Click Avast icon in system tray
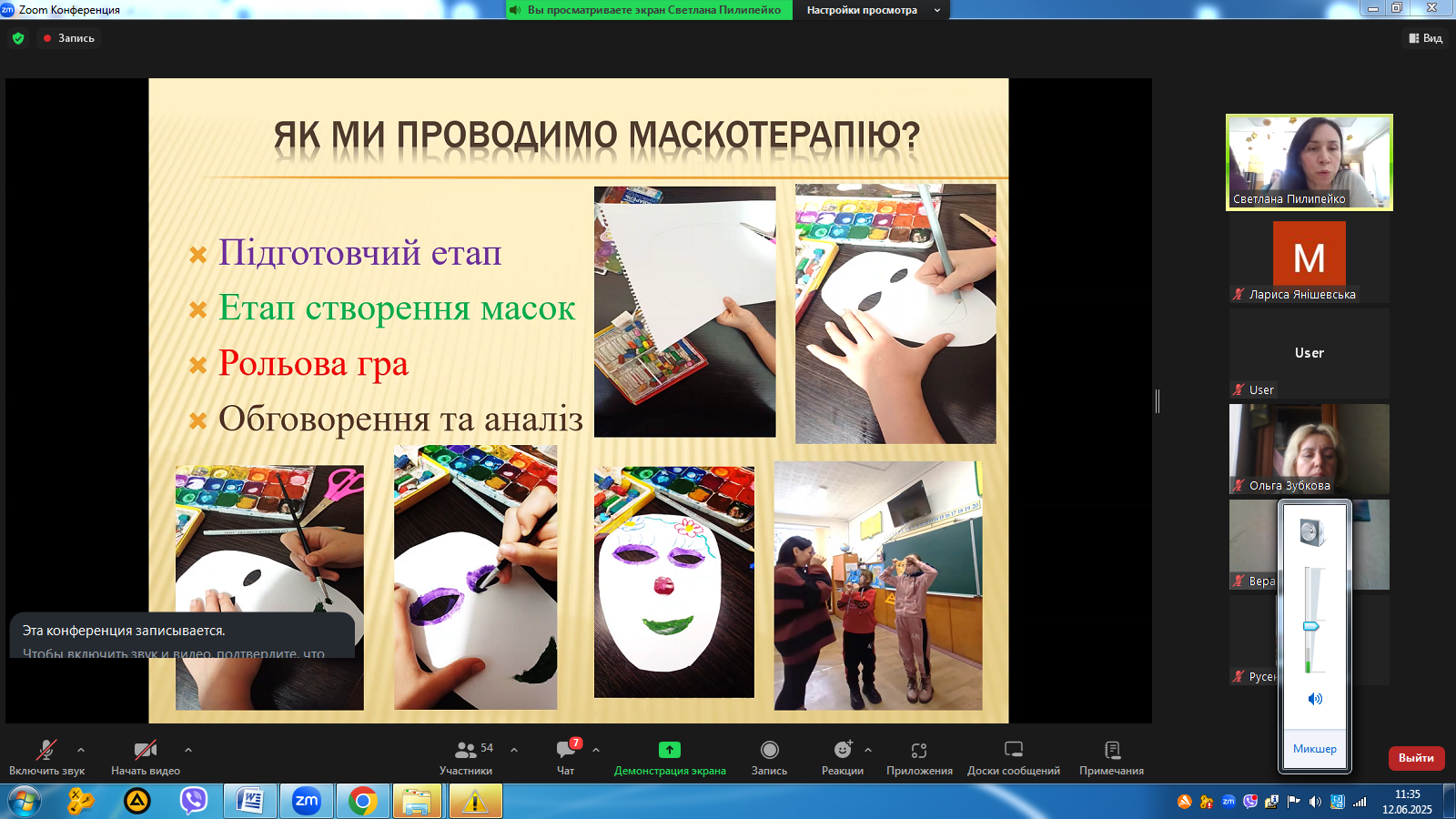This screenshot has height=819, width=1456. [1184, 802]
